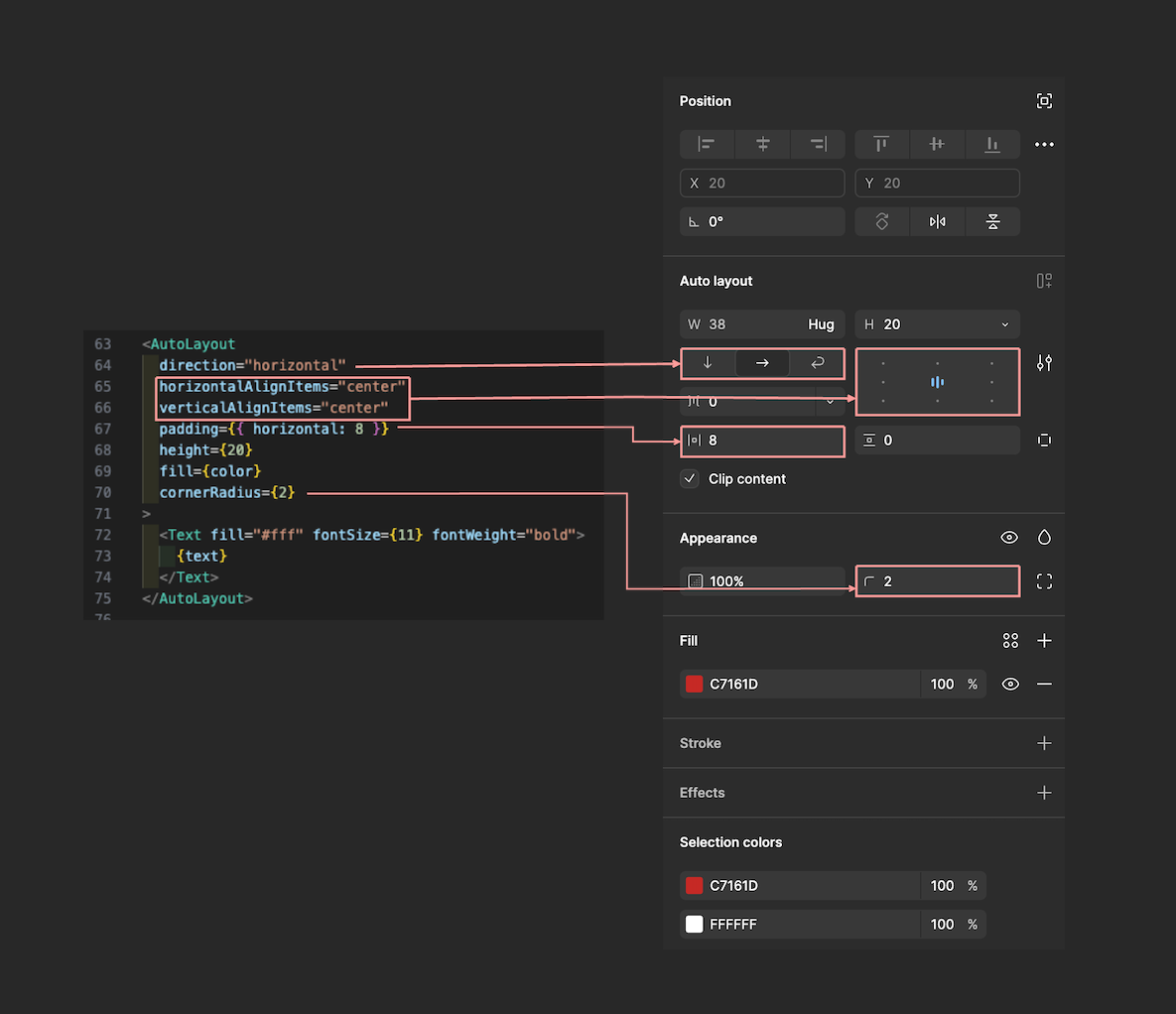Image resolution: width=1176 pixels, height=1014 pixels.
Task: Toggle the Appearance visibility eye icon
Action: (x=1009, y=538)
